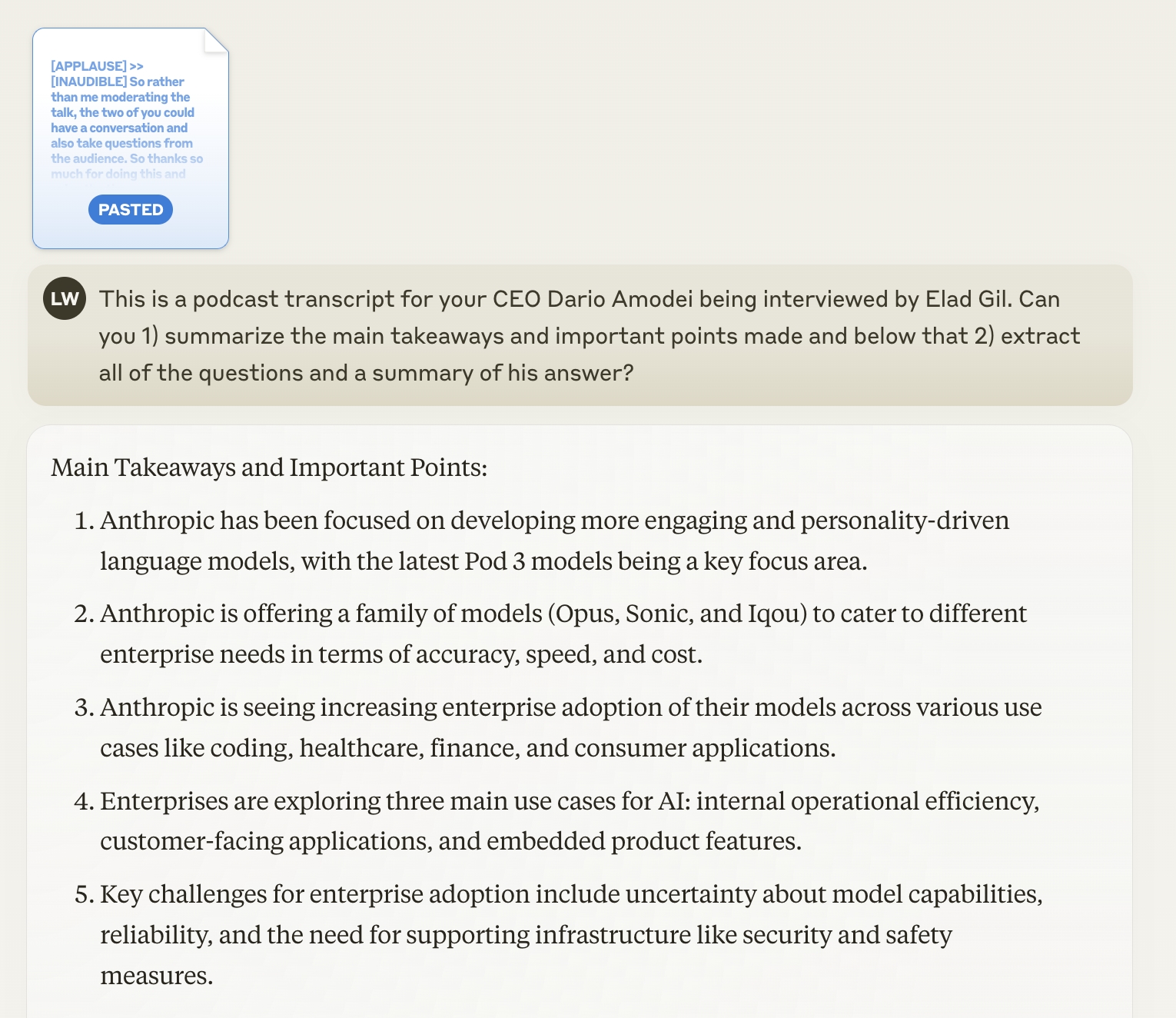
Task: Click the word measures ending takeaway five
Action: click(156, 976)
